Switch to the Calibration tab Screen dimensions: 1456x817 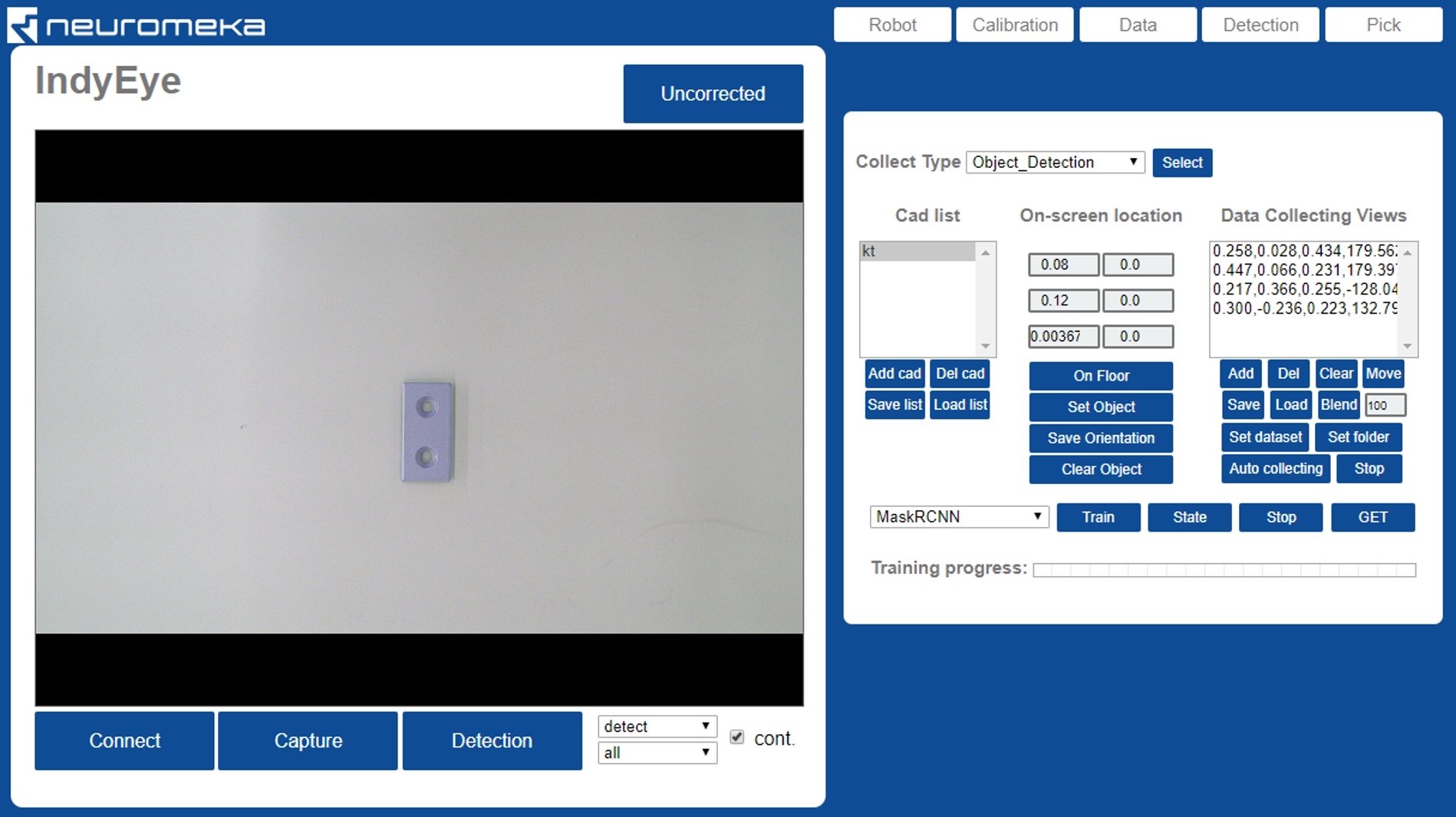tap(1015, 25)
